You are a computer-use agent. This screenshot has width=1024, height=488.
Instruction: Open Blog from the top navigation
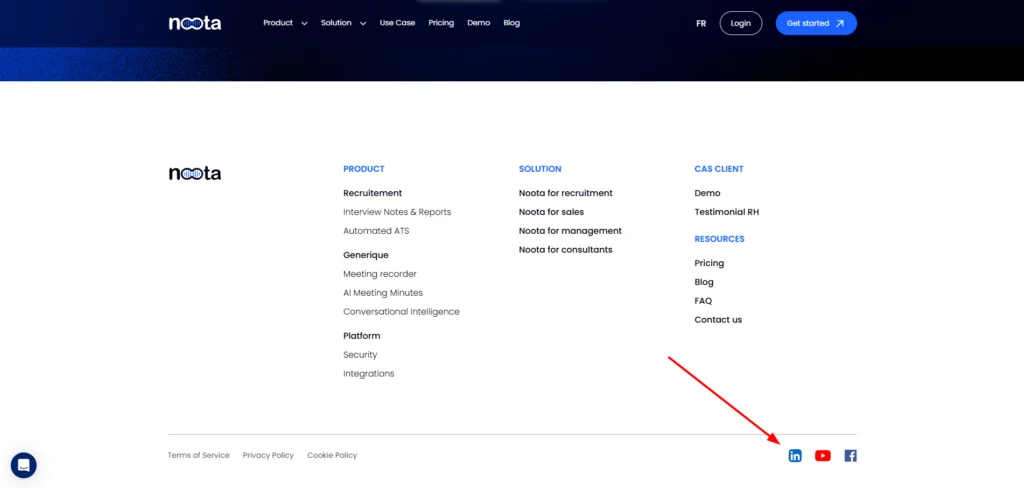512,23
